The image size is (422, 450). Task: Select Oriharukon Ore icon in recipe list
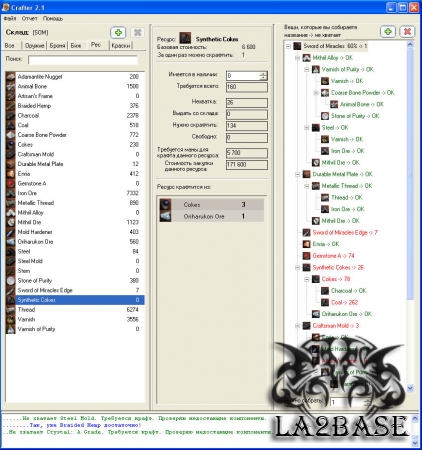click(x=165, y=216)
